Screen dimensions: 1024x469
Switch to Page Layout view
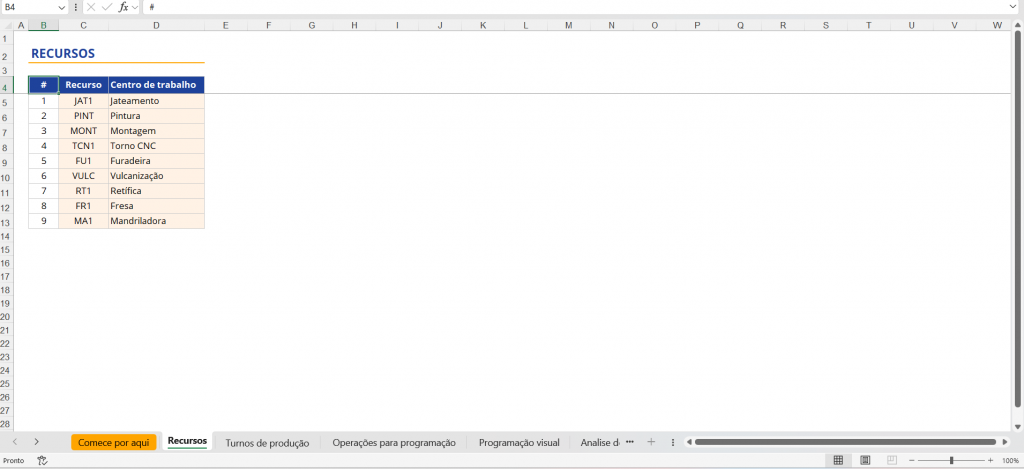pos(865,460)
